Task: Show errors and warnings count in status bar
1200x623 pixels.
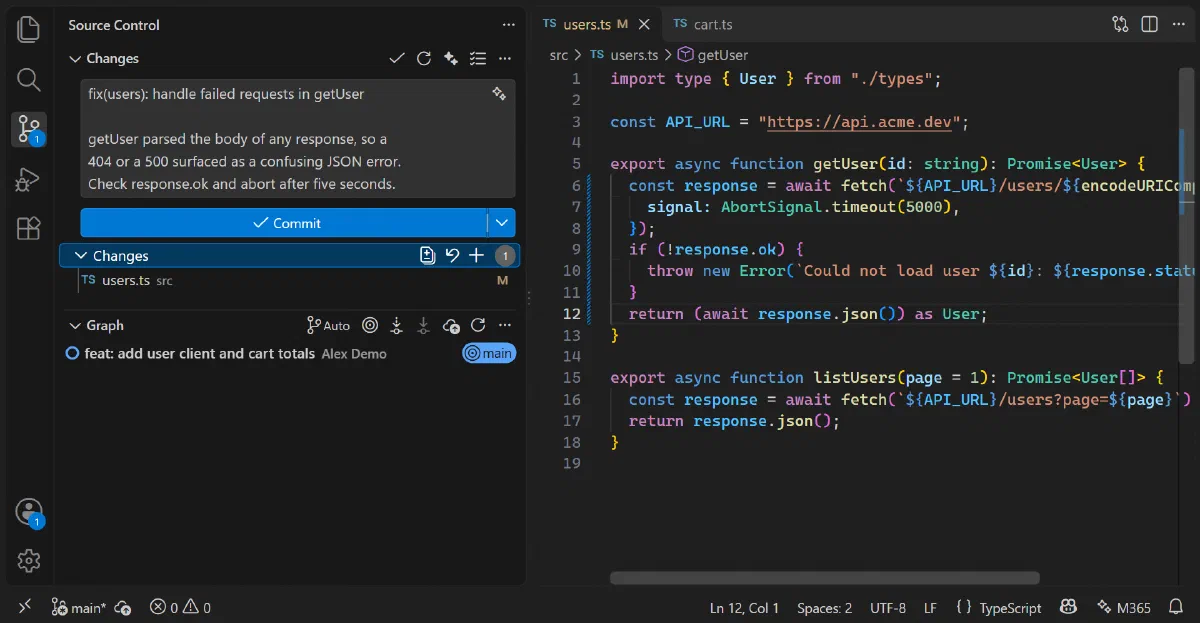Action: click(180, 607)
